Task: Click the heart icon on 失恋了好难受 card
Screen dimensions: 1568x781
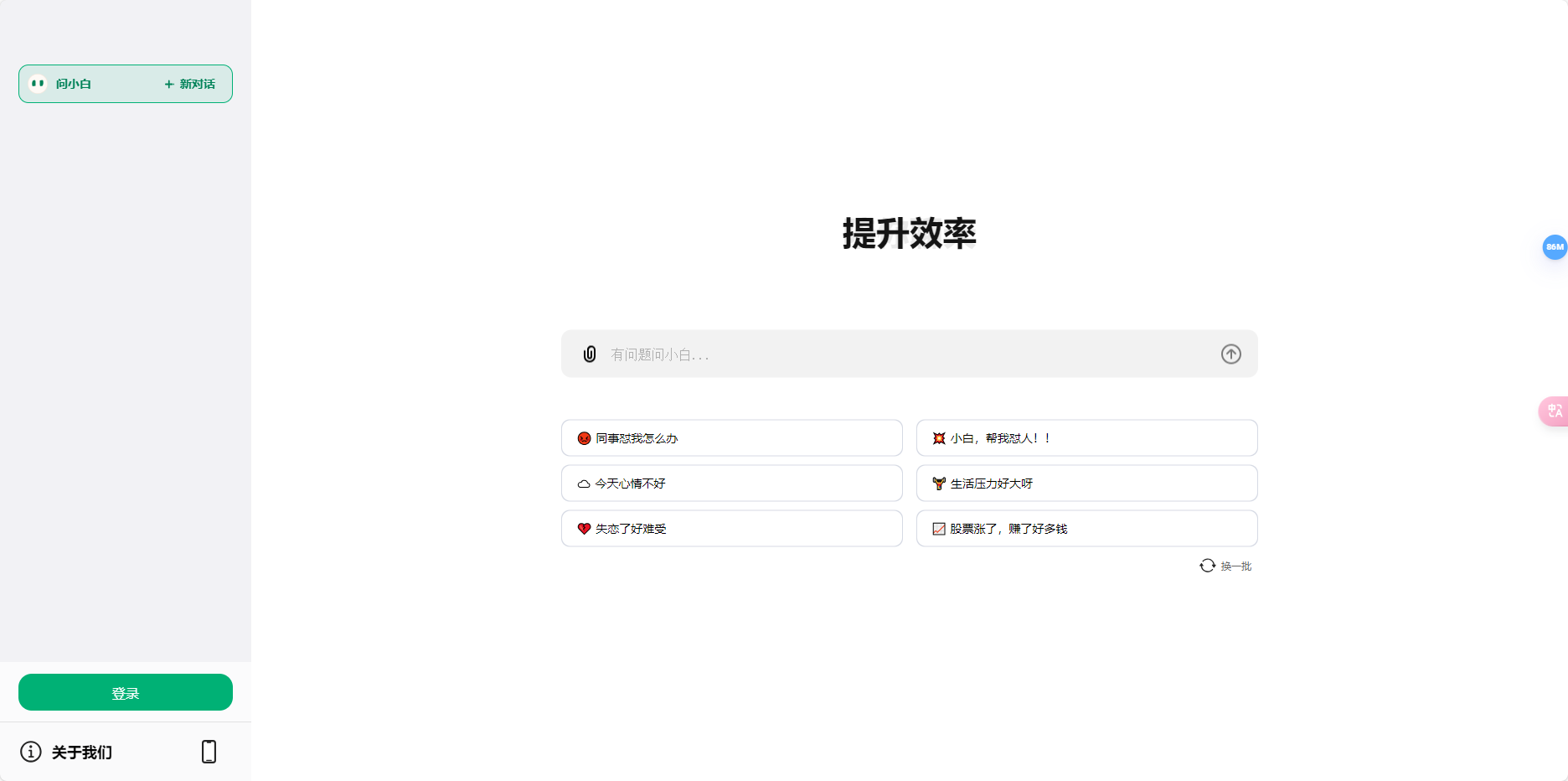Action: [582, 529]
